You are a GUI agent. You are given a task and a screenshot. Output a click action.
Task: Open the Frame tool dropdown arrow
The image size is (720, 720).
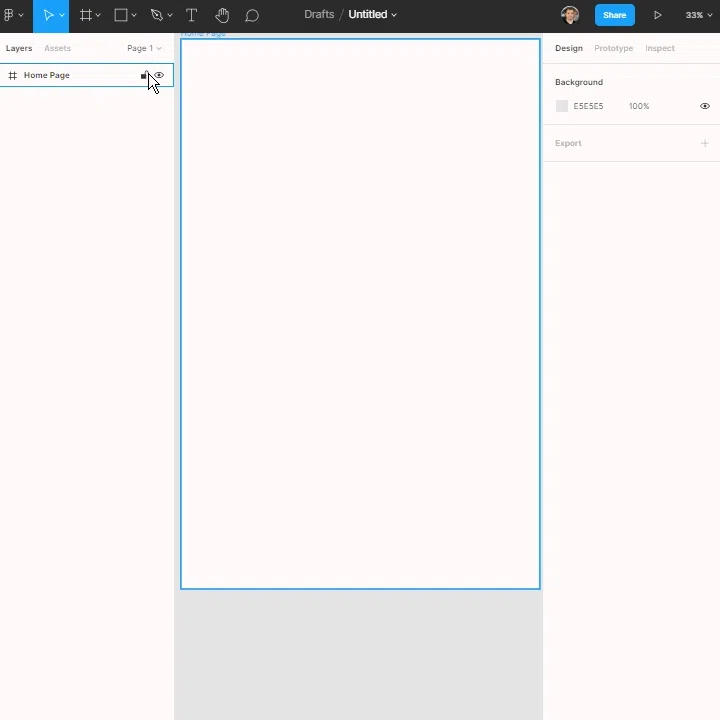click(x=98, y=15)
